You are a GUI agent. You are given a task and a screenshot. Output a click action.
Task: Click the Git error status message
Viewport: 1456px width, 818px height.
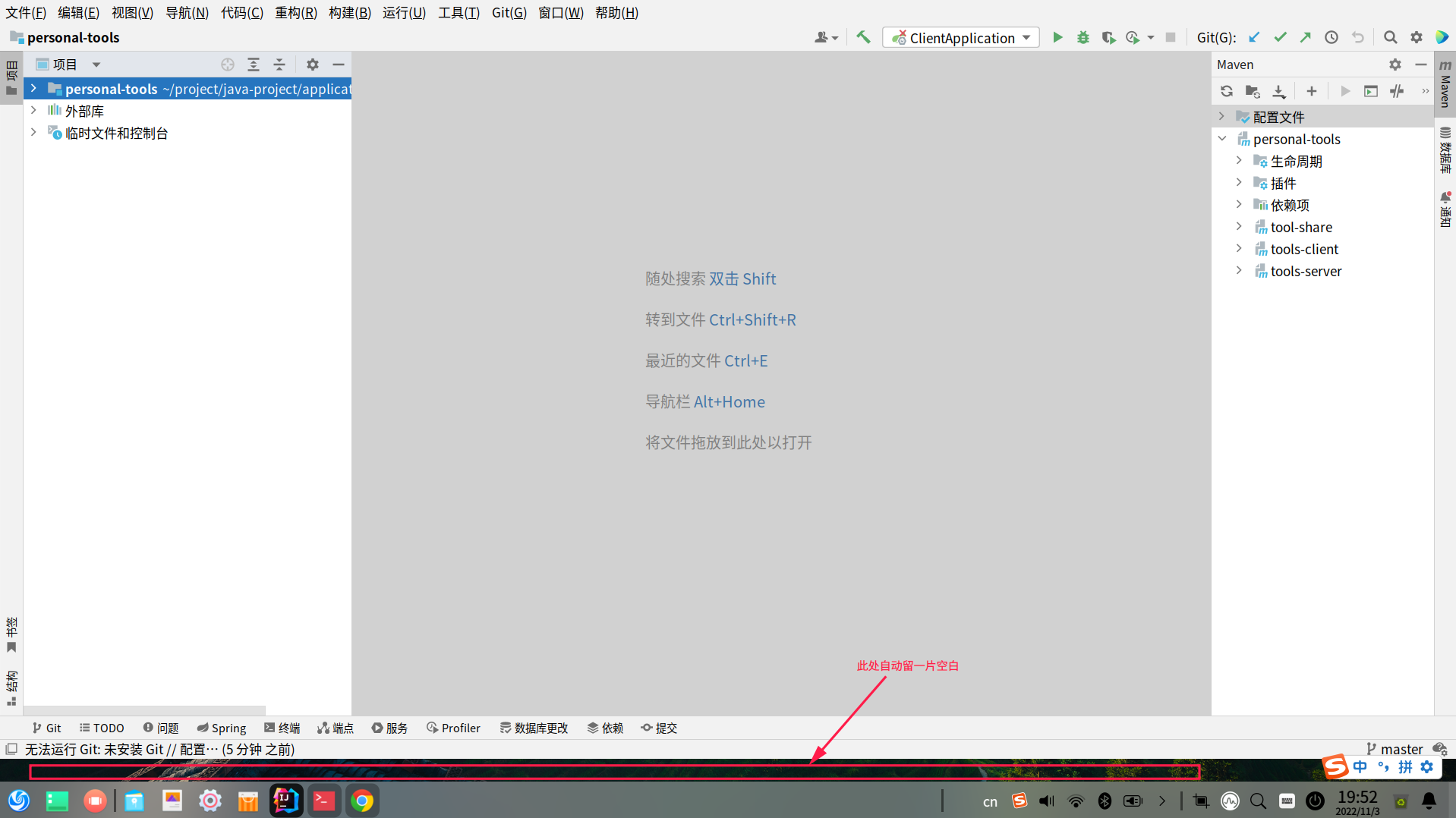point(159,749)
